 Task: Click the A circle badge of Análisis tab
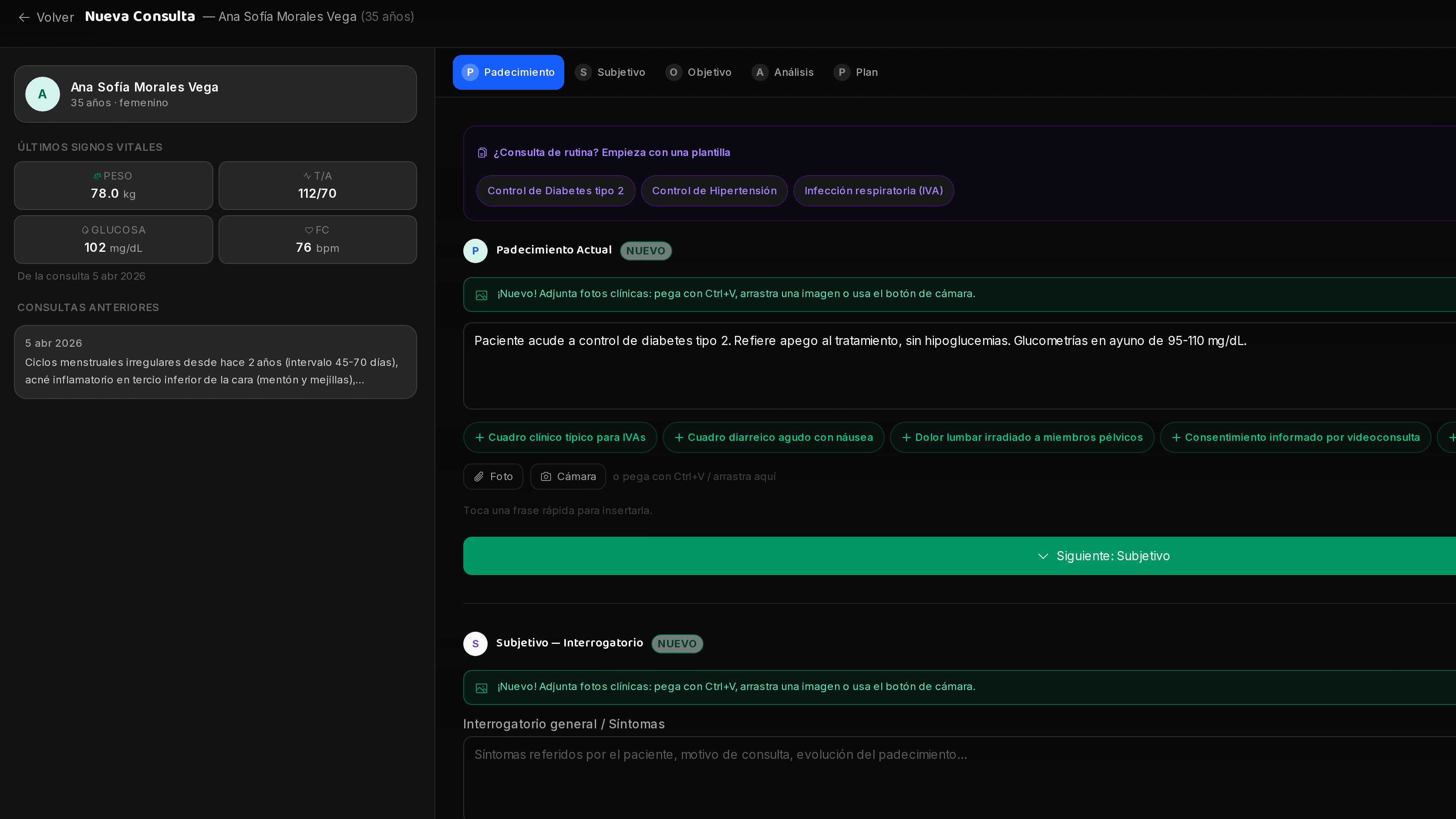point(760,72)
